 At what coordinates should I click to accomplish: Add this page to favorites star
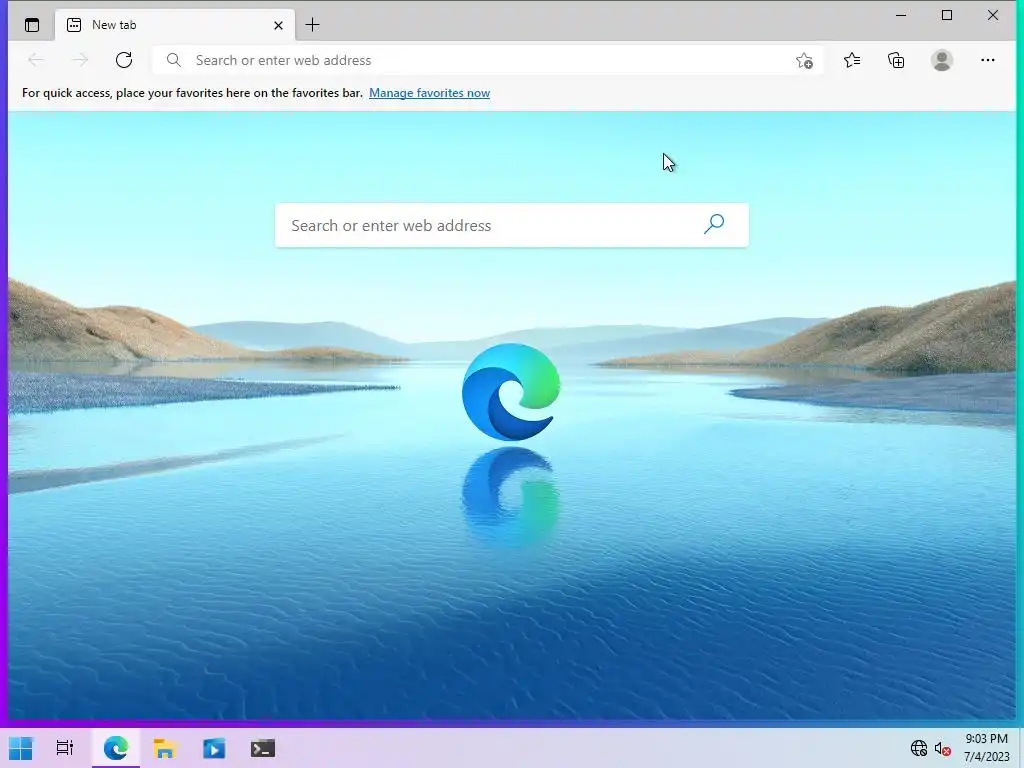click(804, 61)
